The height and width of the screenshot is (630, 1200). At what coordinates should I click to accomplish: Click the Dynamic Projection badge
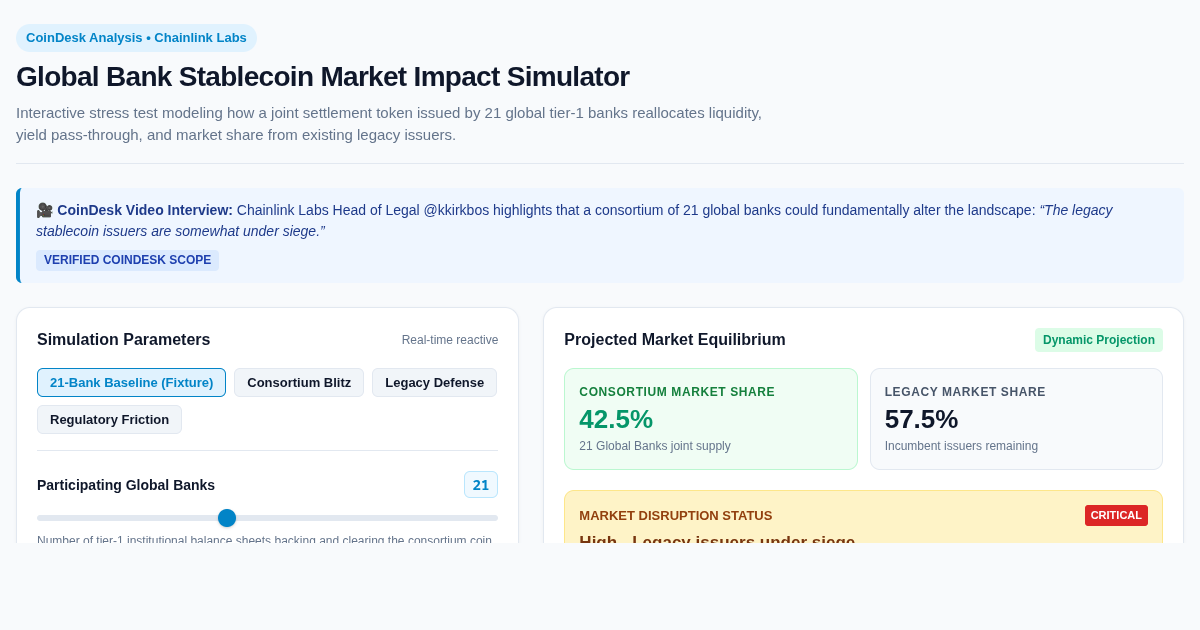tap(1099, 340)
